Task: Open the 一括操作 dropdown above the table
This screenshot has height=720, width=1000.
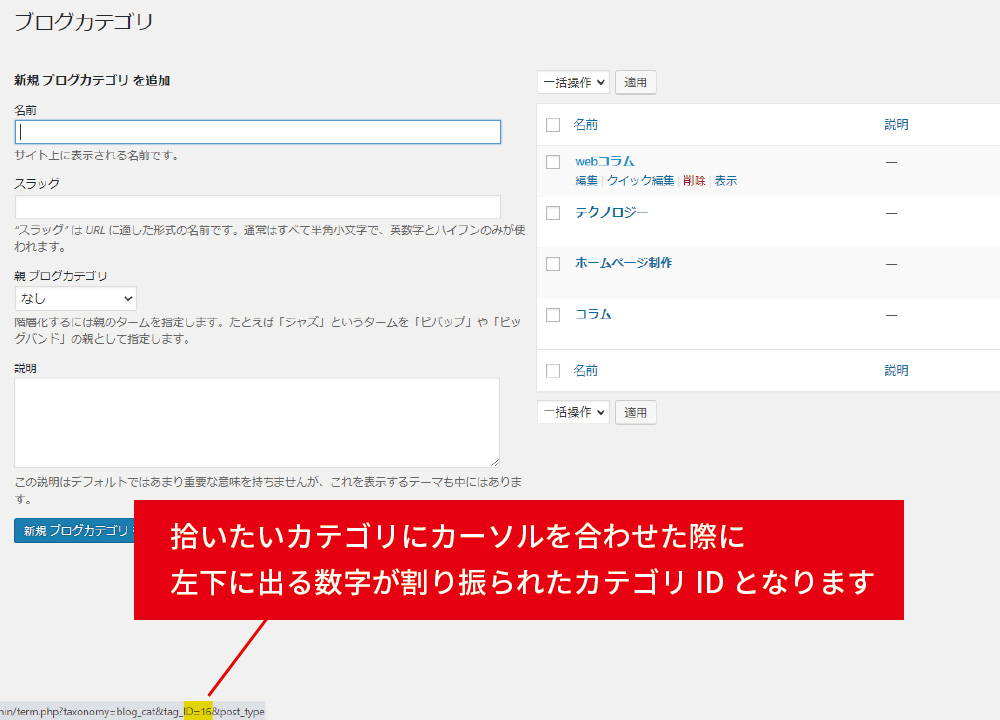Action: [x=573, y=83]
